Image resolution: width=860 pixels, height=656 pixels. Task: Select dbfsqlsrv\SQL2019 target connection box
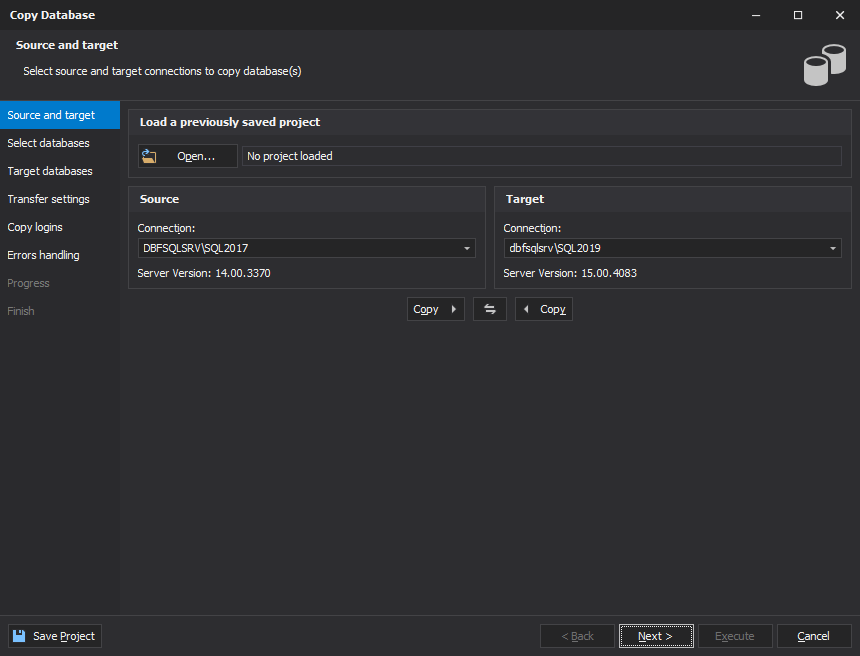[672, 248]
